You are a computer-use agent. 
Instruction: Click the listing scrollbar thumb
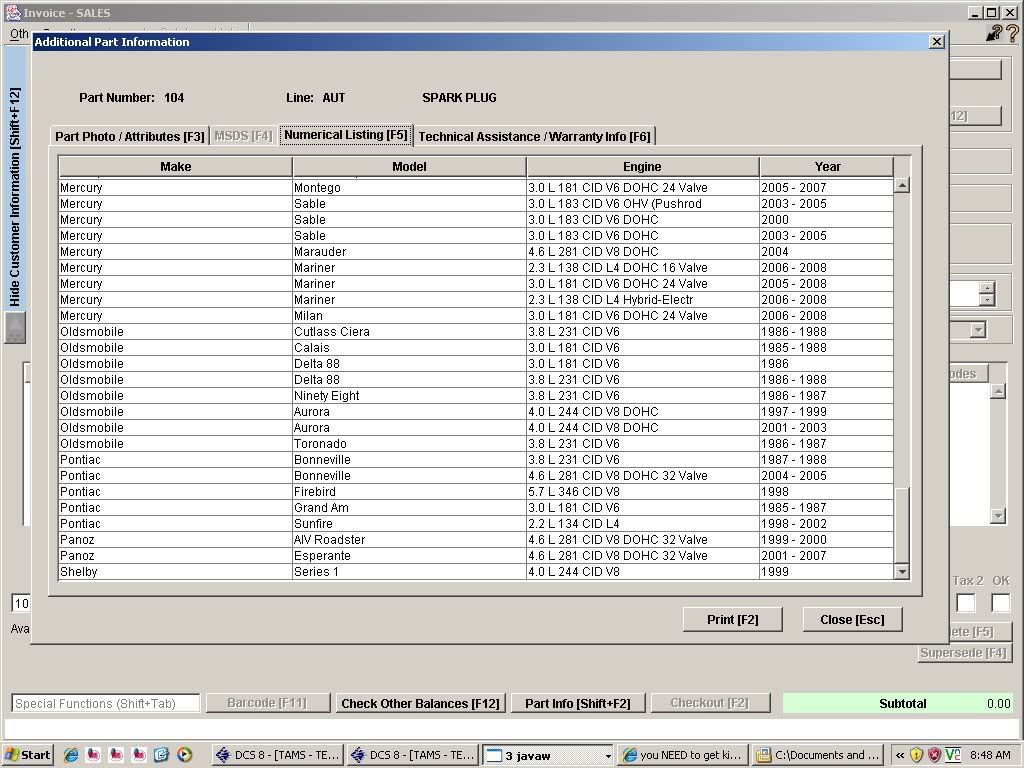click(x=902, y=525)
